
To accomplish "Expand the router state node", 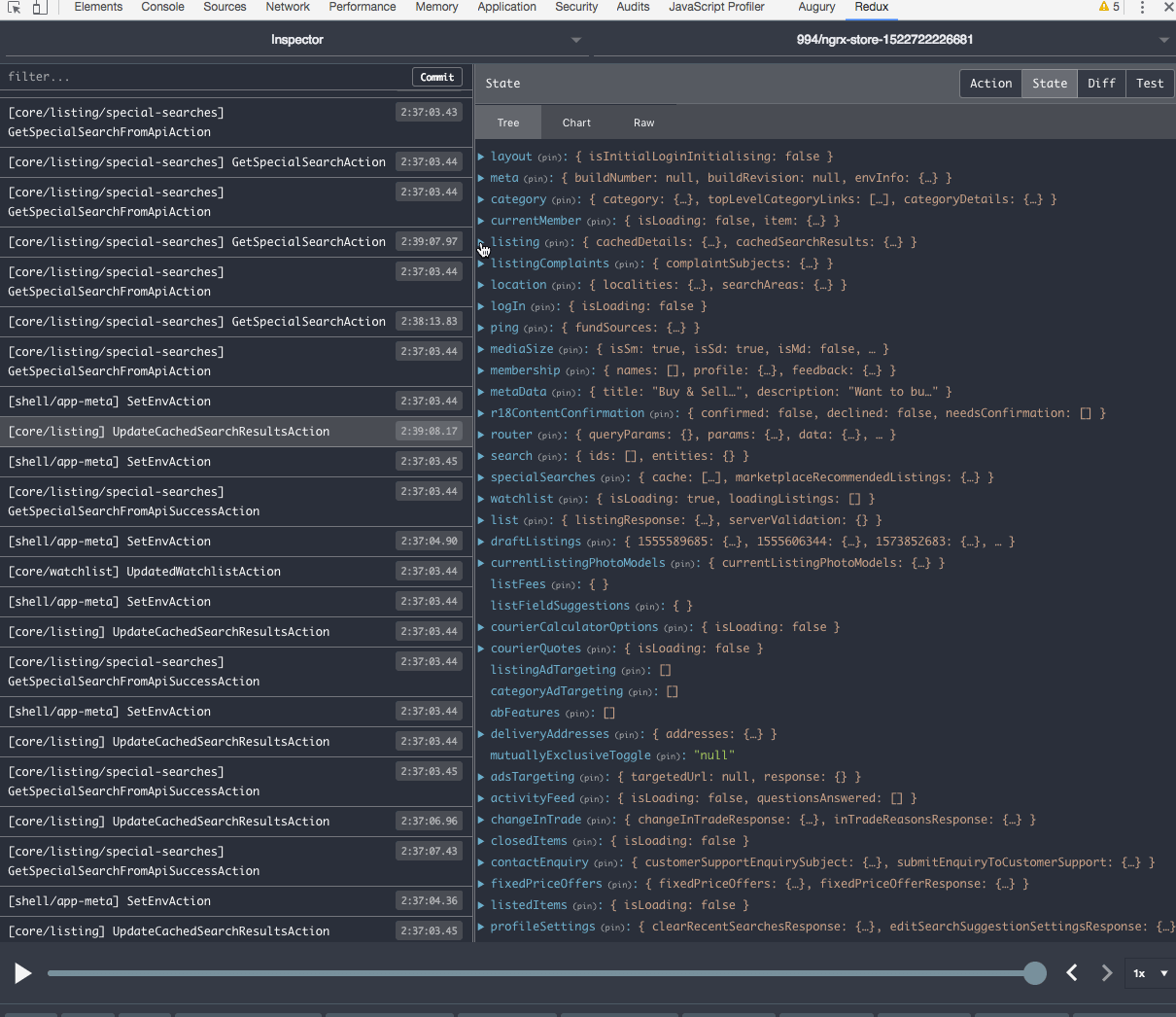I will (481, 435).
